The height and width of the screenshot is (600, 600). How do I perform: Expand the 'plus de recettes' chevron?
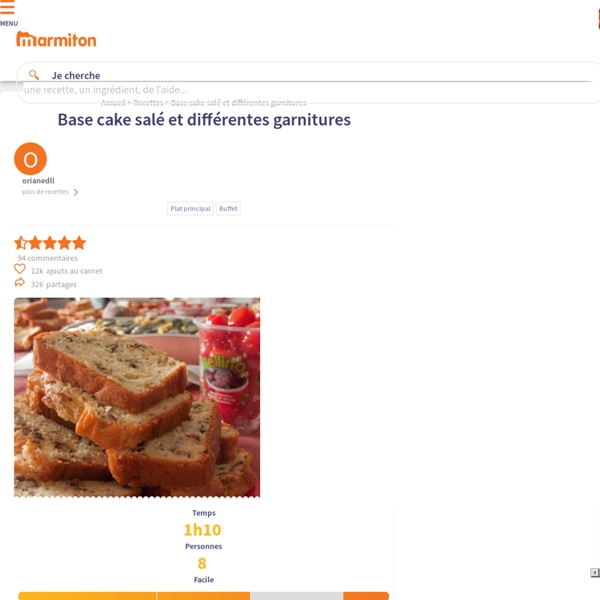pyautogui.click(x=76, y=192)
